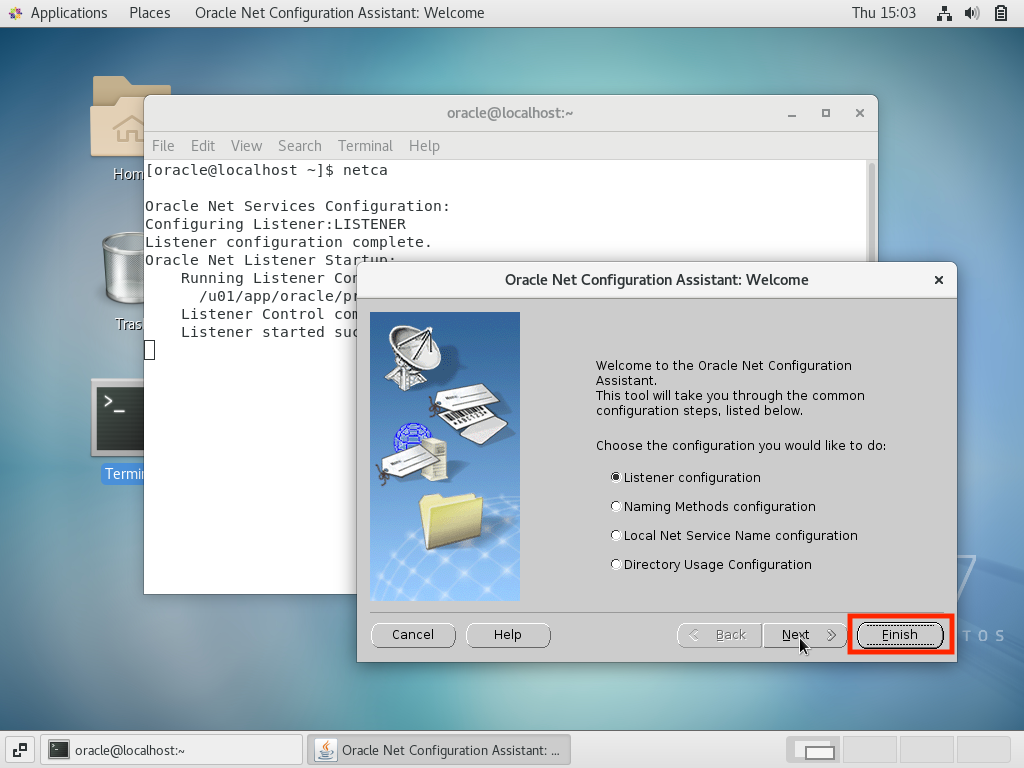Switch to oracle@localhost terminal in taskbar

coord(171,750)
